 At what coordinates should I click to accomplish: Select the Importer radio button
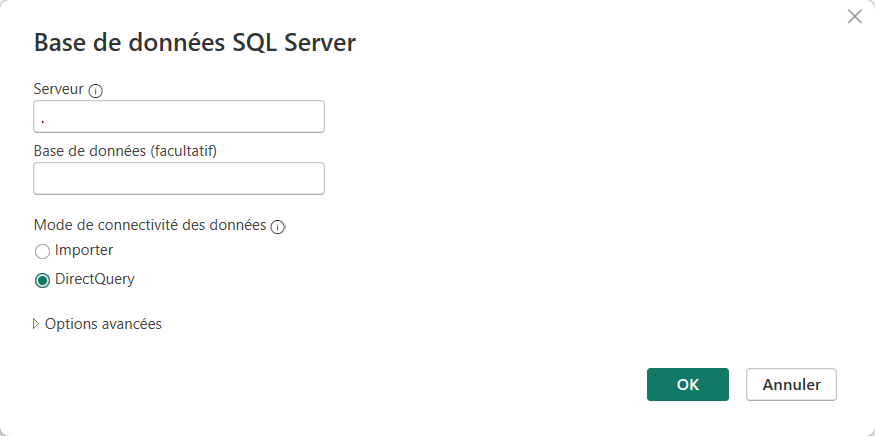coord(42,252)
